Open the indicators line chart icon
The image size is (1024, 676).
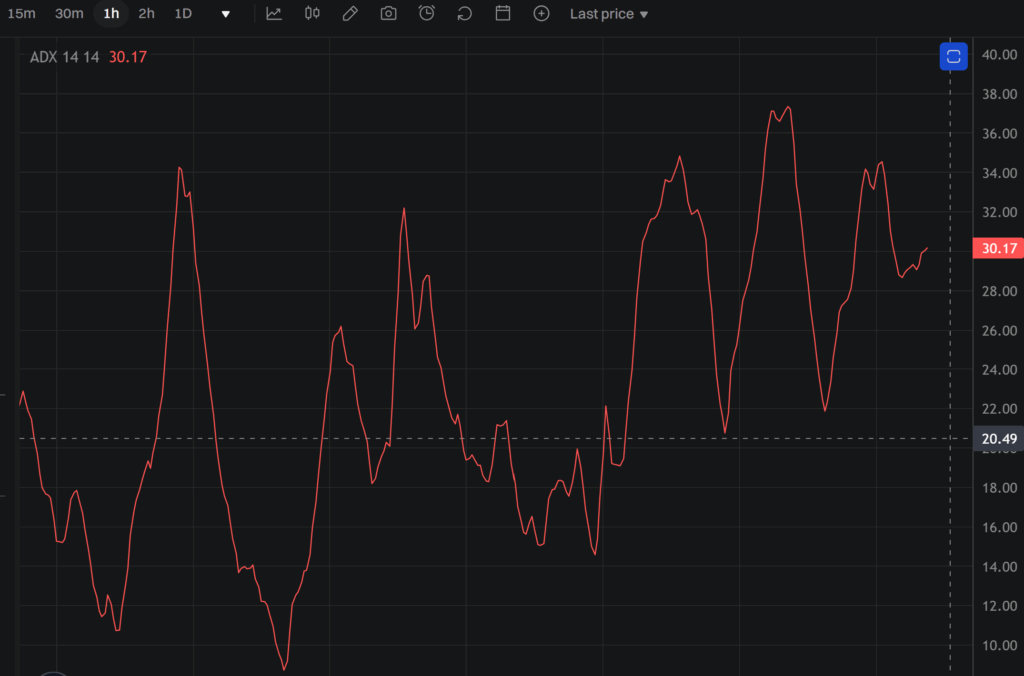(274, 14)
